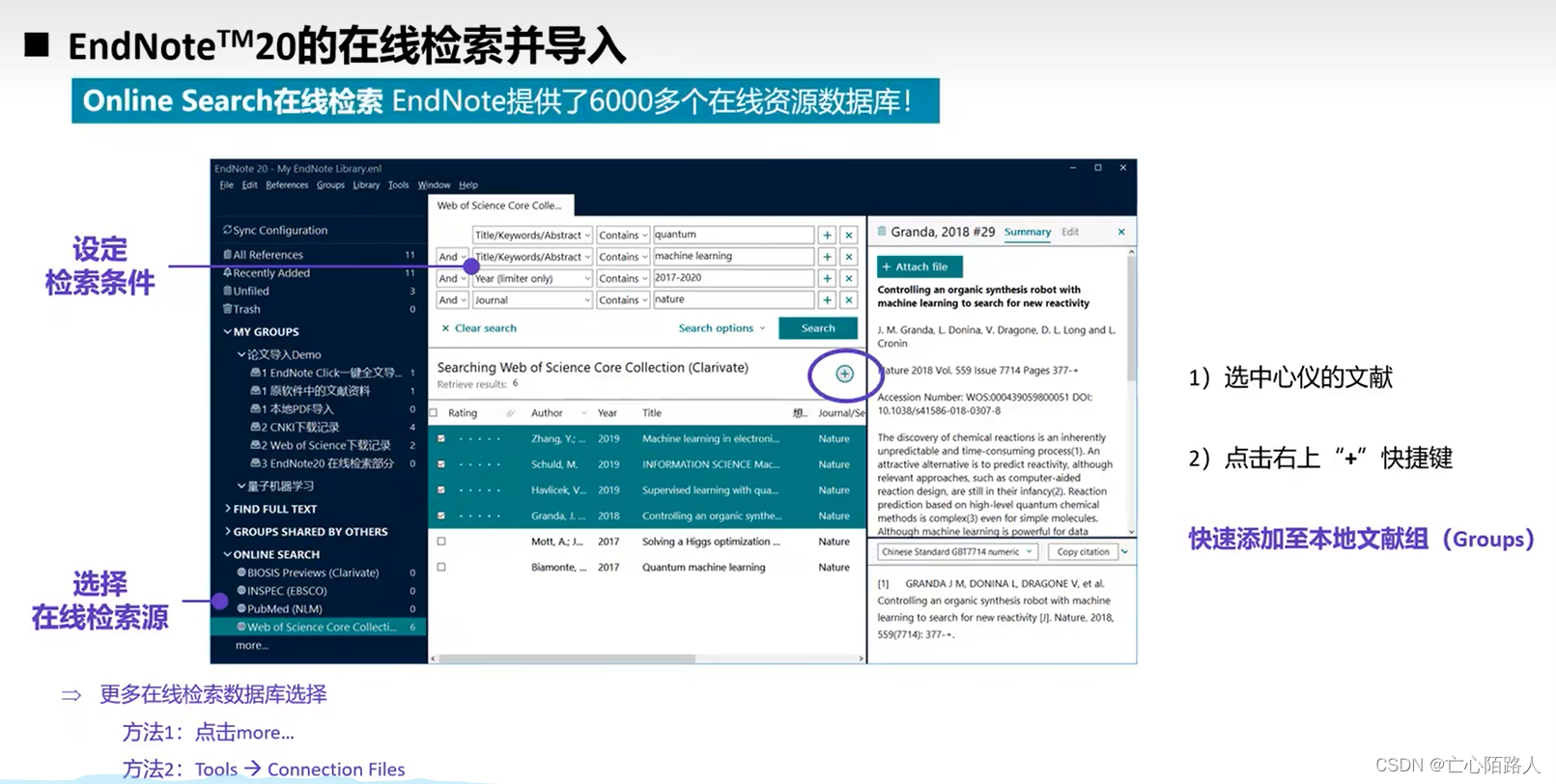Delete the machine learning search row
This screenshot has height=784, width=1556.
(849, 257)
